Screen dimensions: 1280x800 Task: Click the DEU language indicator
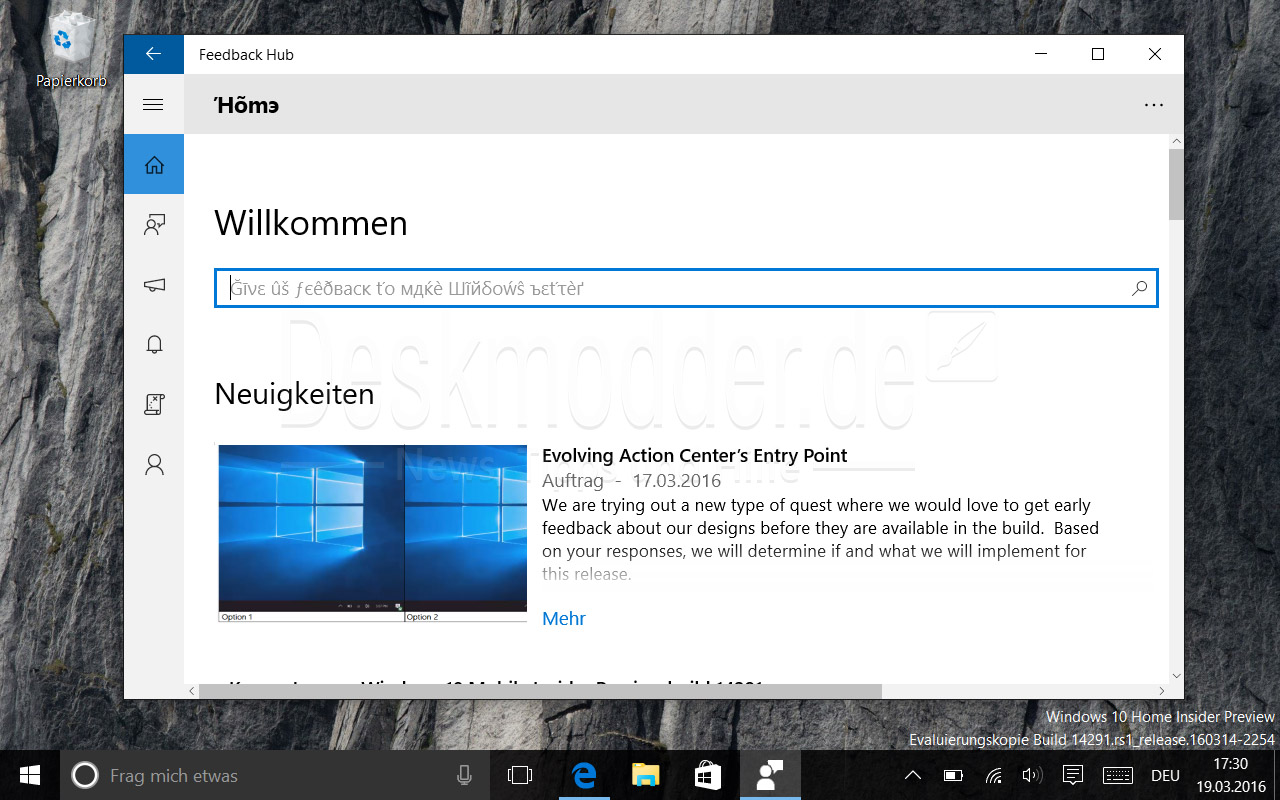(1165, 775)
